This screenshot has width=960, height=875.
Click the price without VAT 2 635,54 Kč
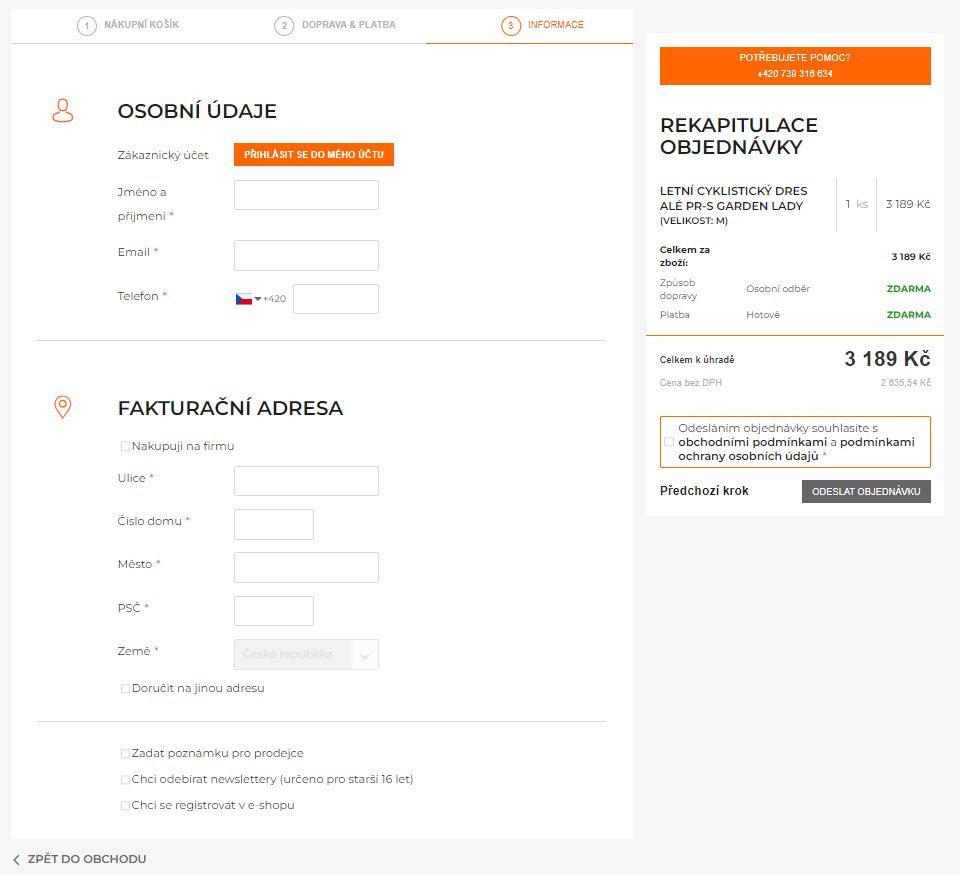click(x=906, y=383)
